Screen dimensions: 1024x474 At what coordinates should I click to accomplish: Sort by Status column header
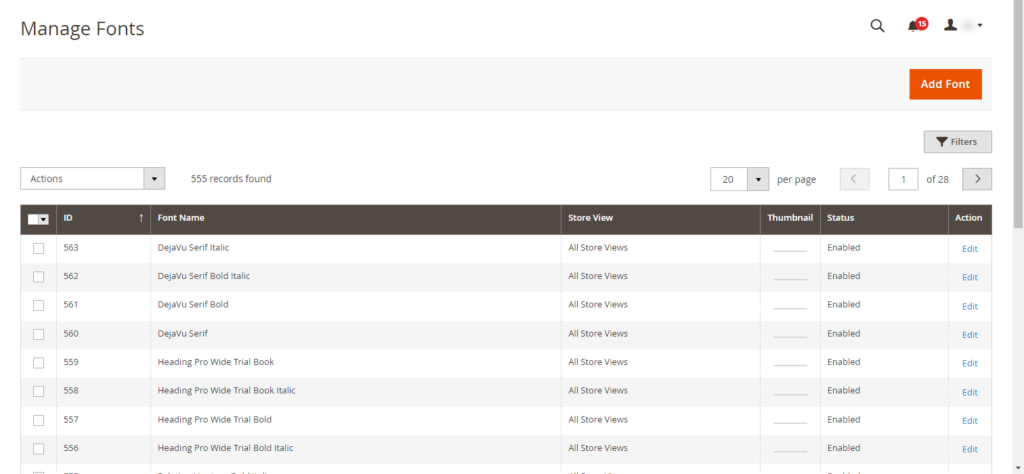click(841, 218)
